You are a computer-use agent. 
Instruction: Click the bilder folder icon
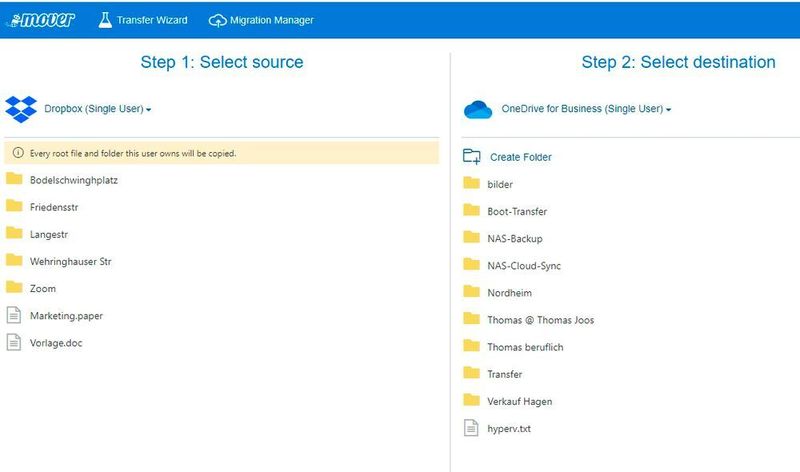click(471, 183)
